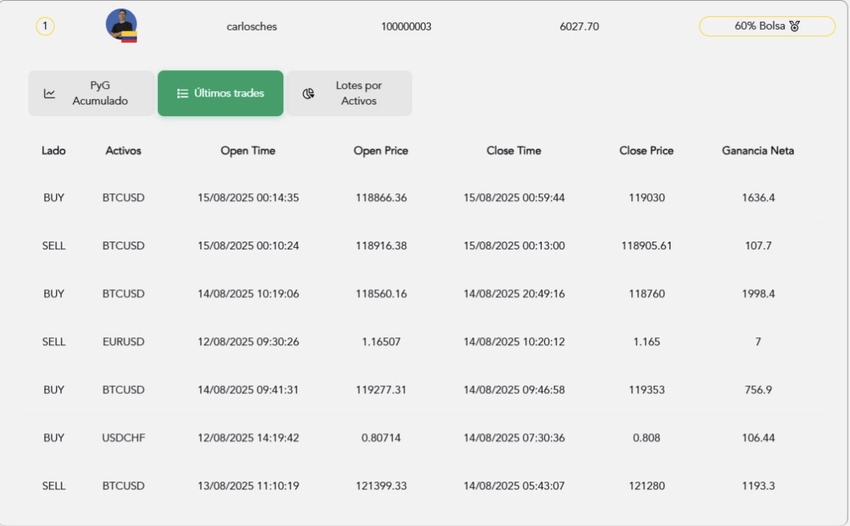Click the pie chart icon on Lotes por Activos
Viewport: 850px width, 526px height.
click(x=309, y=94)
